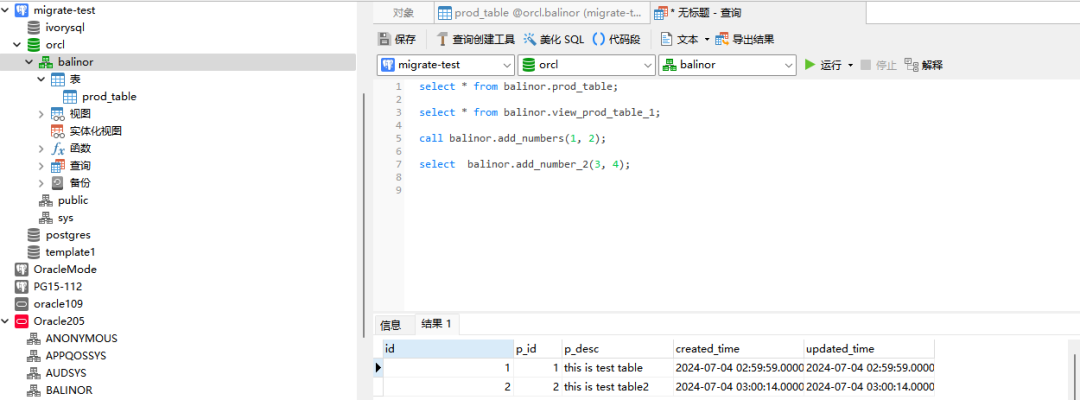This screenshot has height=400, width=1080.
Task: Select the postgres database node
Action: 68,235
